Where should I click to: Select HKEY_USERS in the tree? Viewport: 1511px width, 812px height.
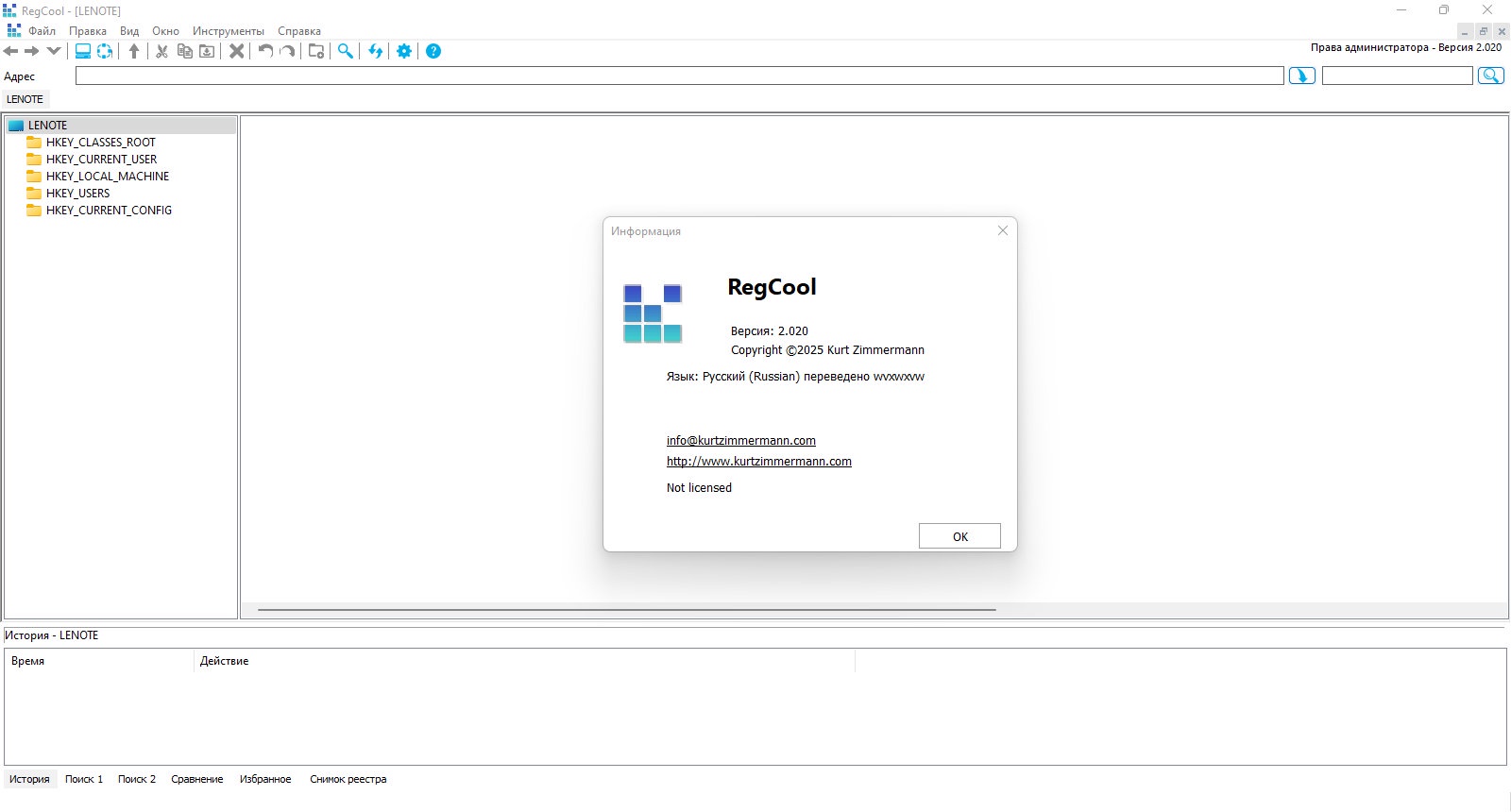pyautogui.click(x=78, y=194)
